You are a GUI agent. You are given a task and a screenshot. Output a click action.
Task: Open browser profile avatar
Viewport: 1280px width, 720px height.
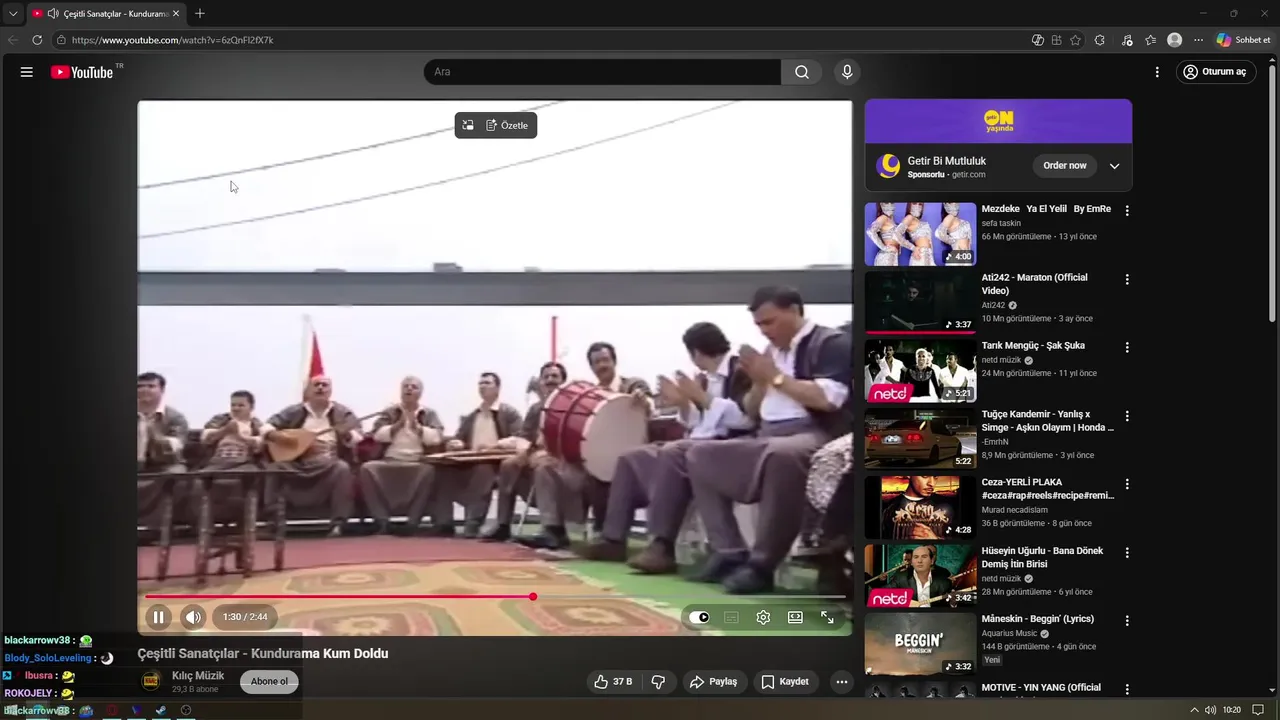[1174, 40]
